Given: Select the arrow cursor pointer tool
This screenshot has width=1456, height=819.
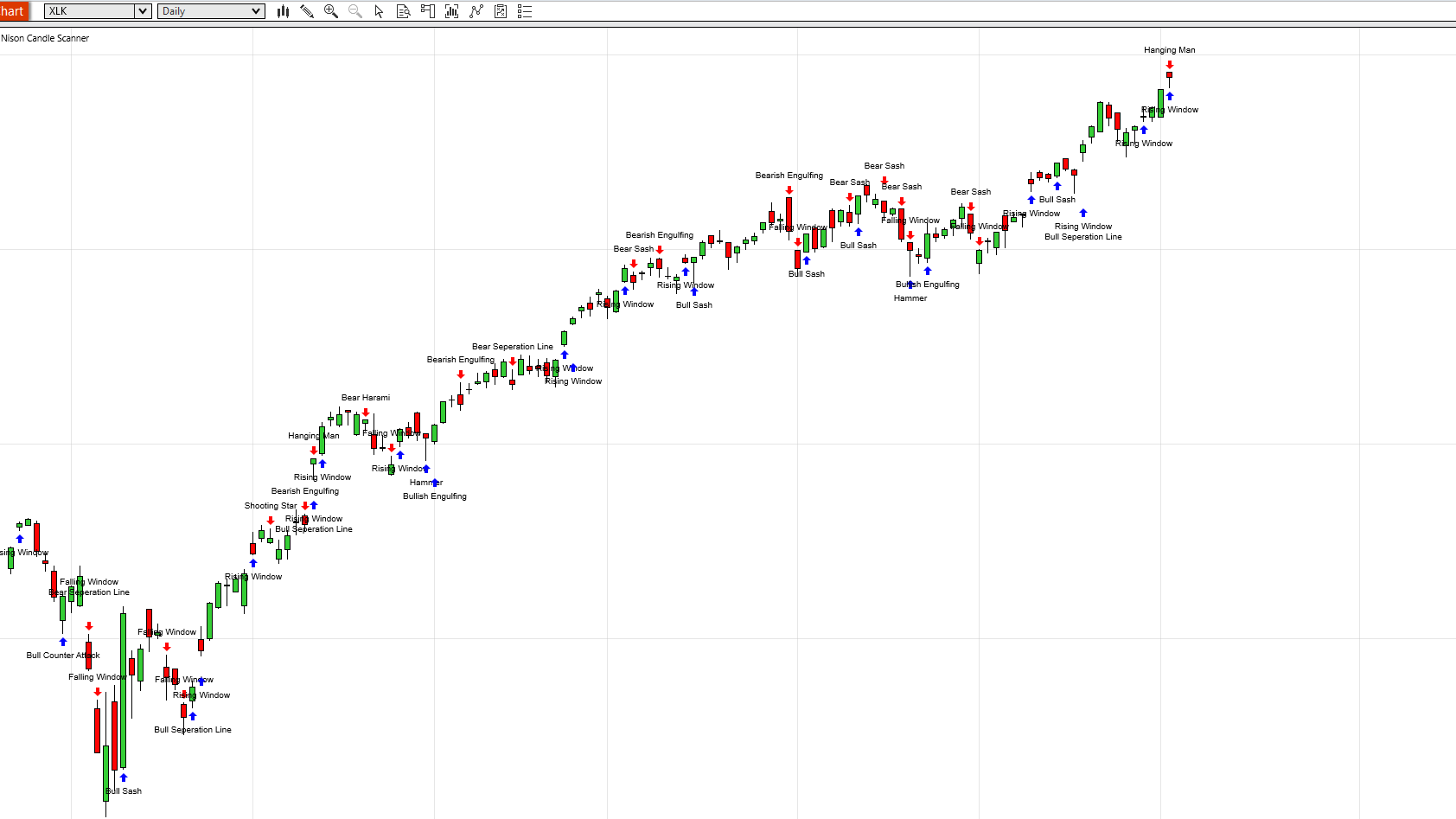Looking at the screenshot, I should (x=379, y=11).
